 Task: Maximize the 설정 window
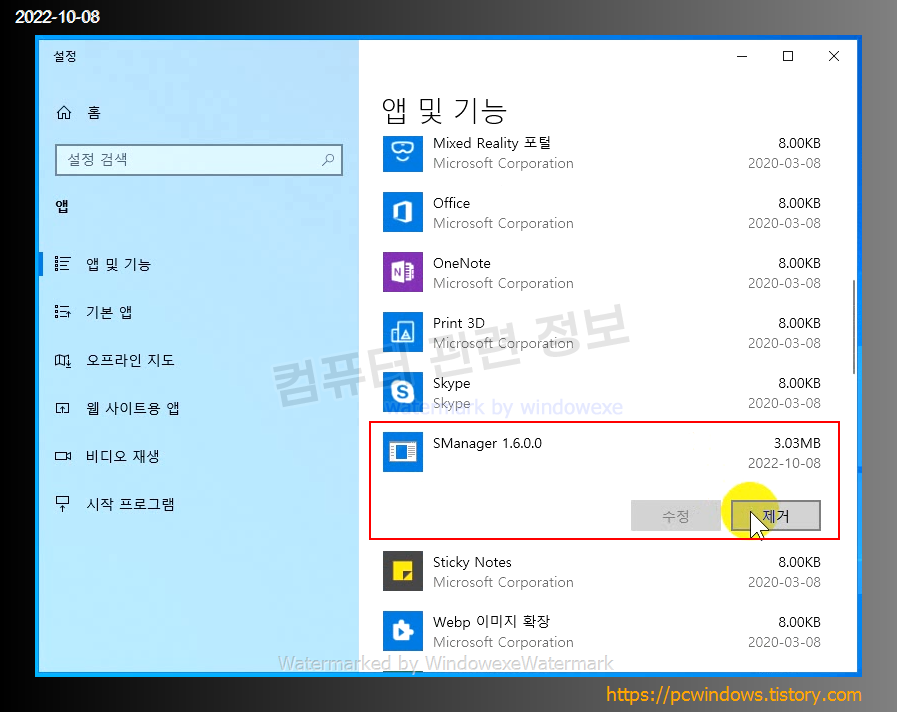(788, 56)
